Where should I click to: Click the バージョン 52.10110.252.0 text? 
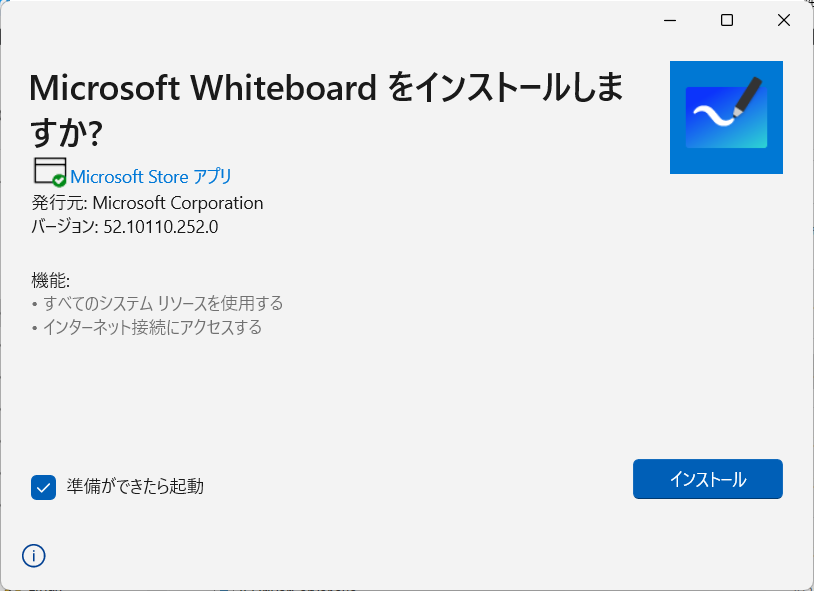click(125, 227)
